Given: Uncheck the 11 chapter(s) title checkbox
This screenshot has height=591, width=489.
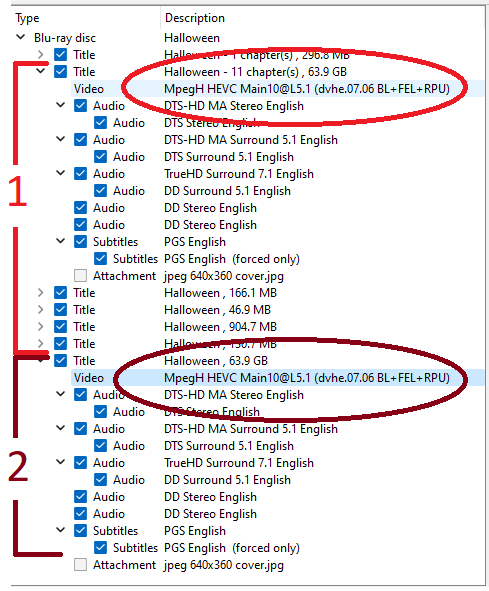Looking at the screenshot, I should (60, 71).
